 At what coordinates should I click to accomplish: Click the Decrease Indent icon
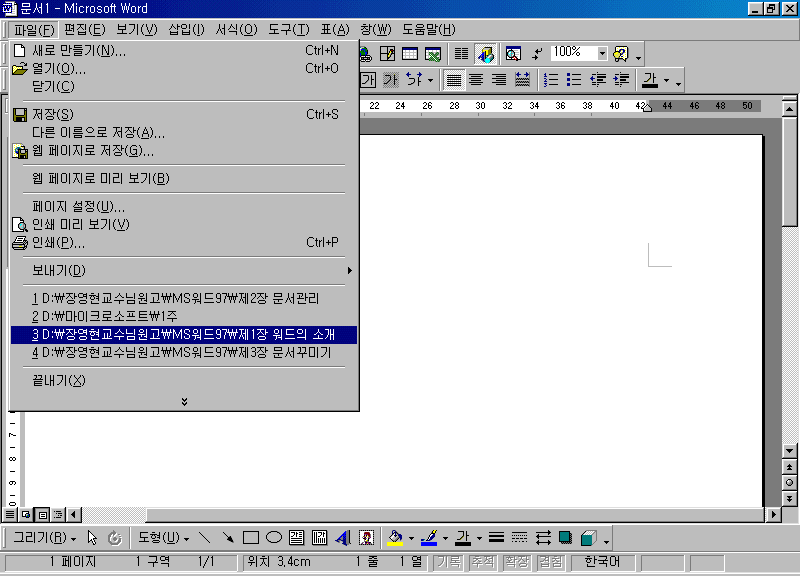click(x=597, y=80)
